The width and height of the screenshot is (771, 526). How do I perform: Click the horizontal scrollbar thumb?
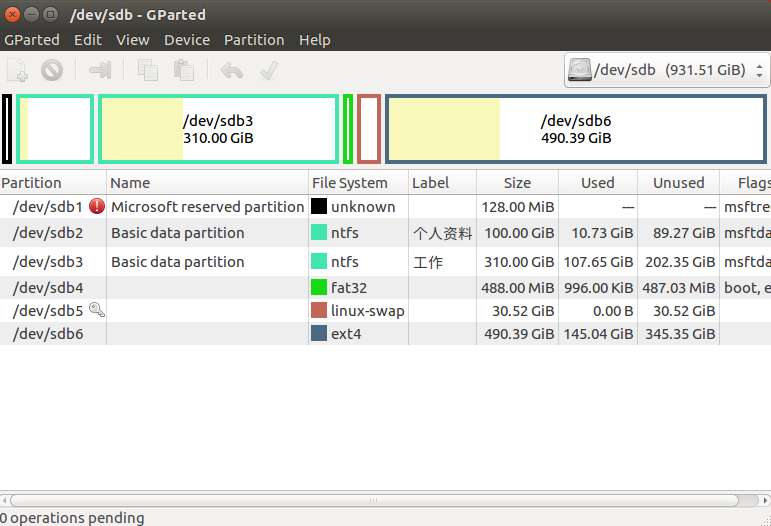(374, 500)
